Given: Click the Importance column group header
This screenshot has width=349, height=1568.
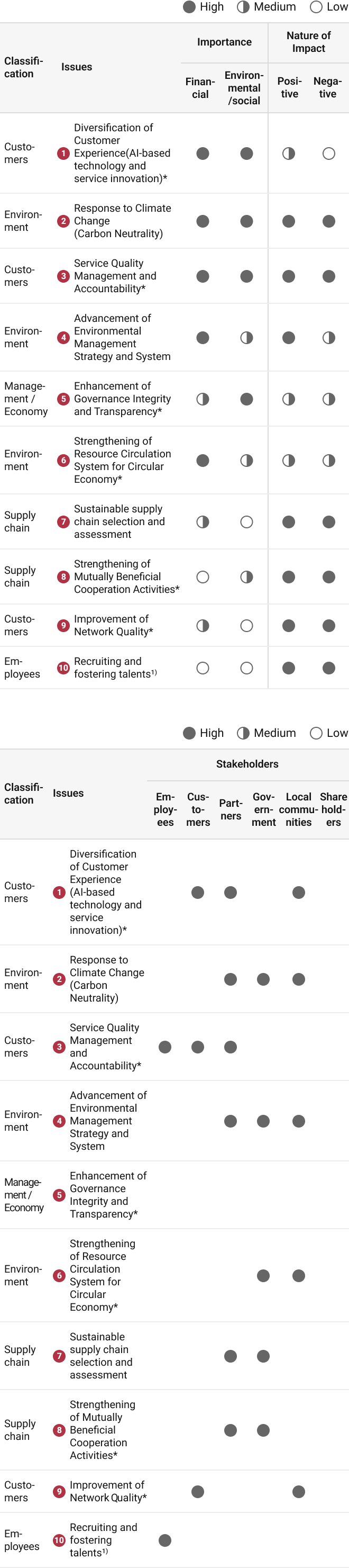Looking at the screenshot, I should point(224,42).
